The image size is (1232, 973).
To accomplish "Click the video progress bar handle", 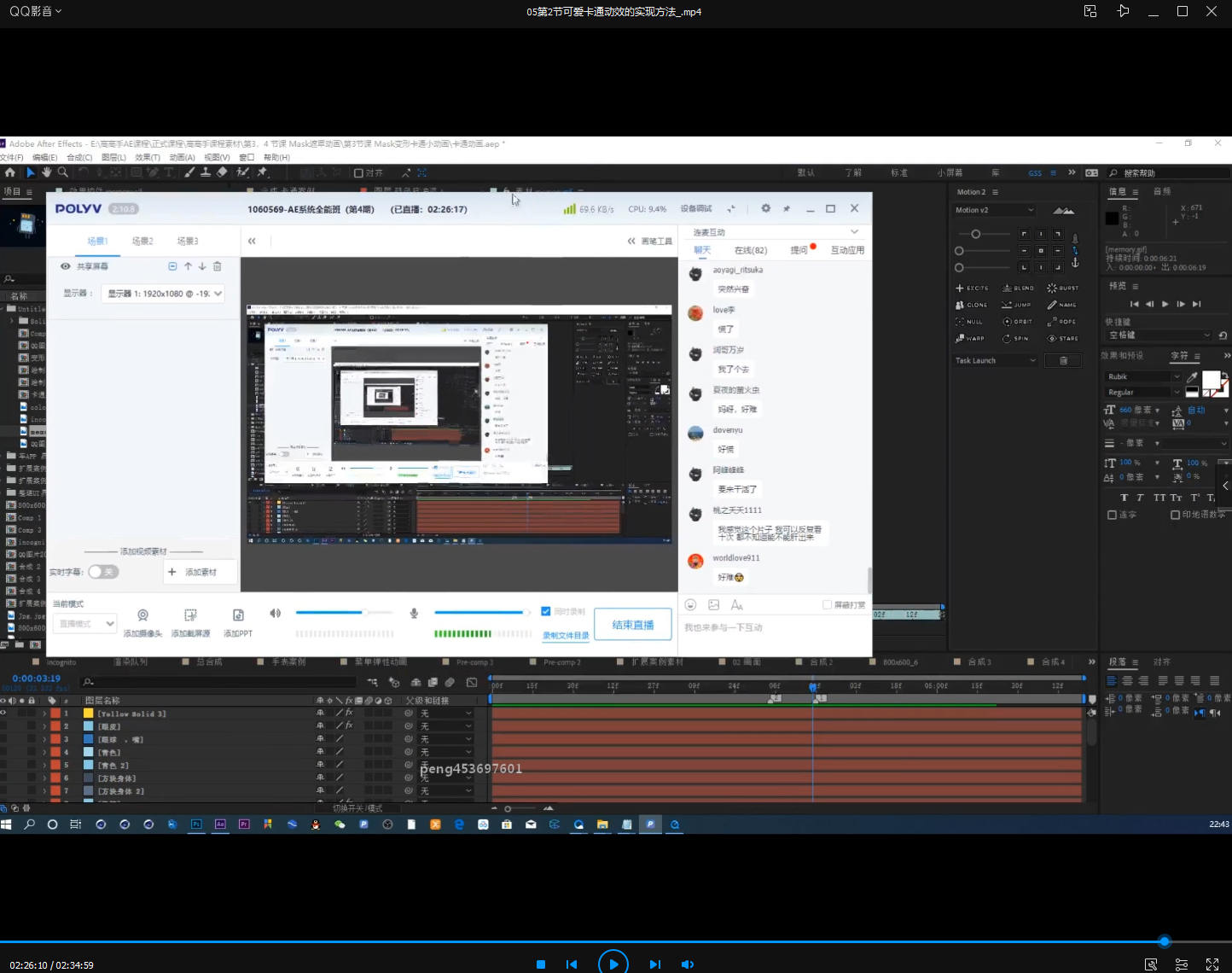I will [x=1164, y=941].
